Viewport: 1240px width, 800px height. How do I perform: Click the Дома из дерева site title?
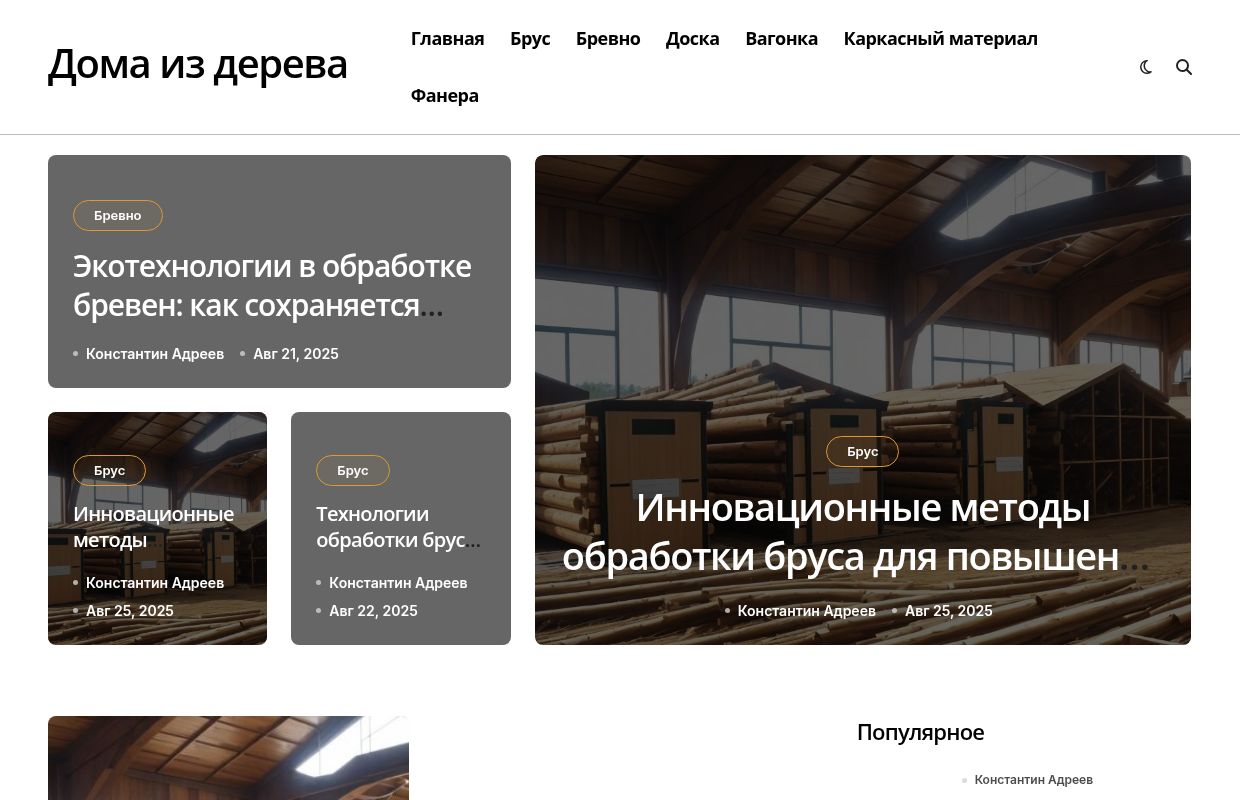198,64
